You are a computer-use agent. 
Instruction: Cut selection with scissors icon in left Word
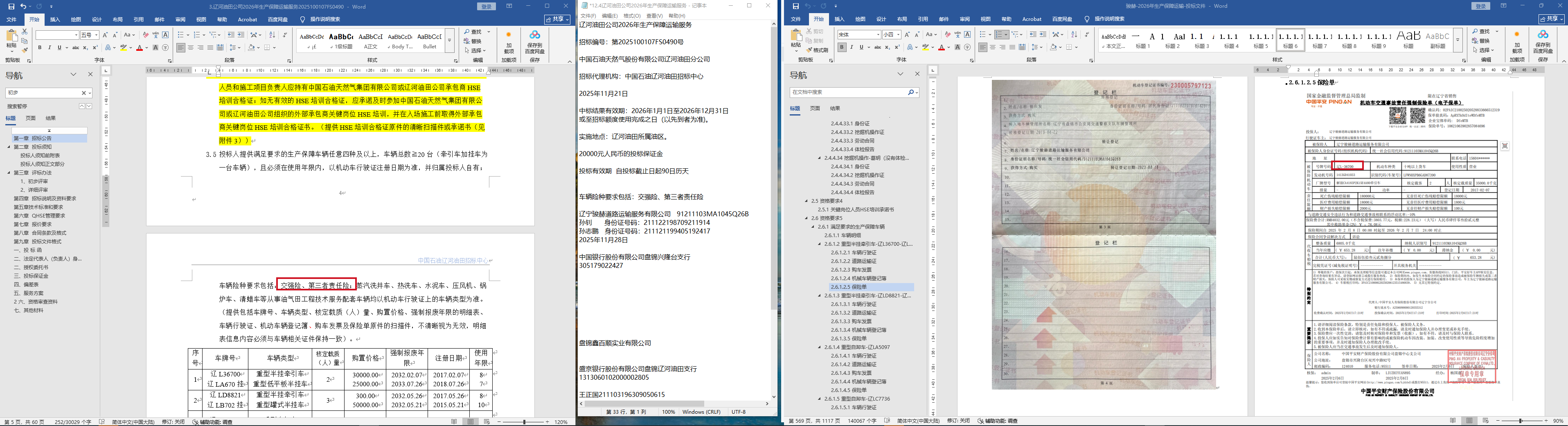(x=25, y=32)
